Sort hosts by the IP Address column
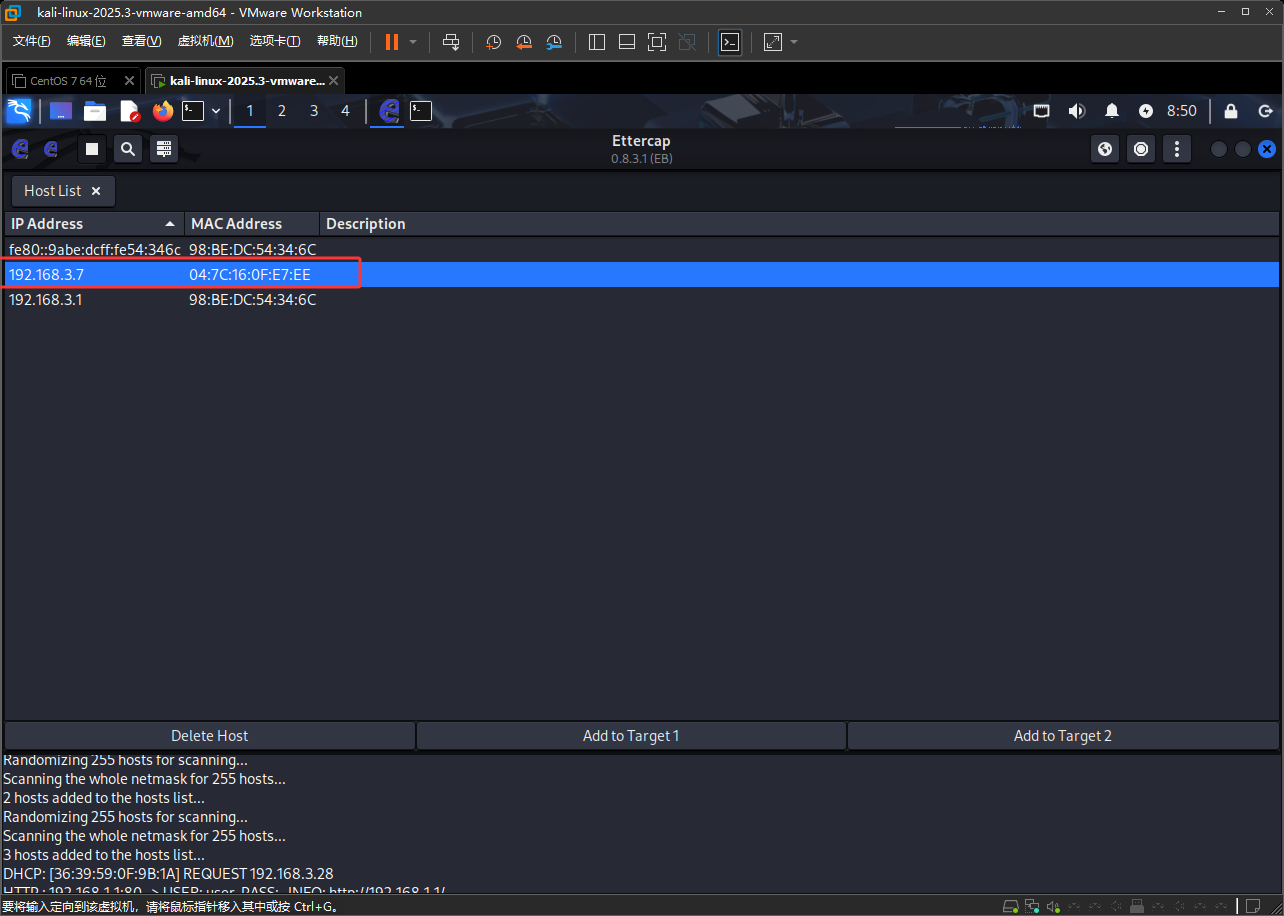The width and height of the screenshot is (1284, 916). [95, 224]
